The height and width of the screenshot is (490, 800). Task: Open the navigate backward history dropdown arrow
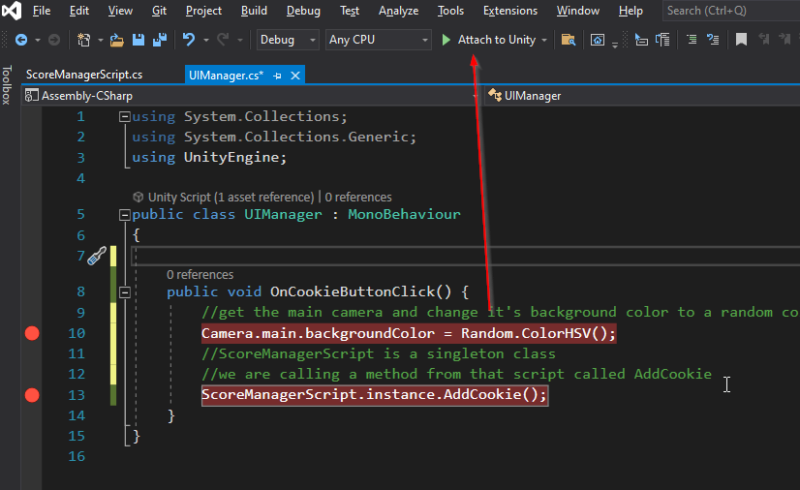tap(38, 40)
